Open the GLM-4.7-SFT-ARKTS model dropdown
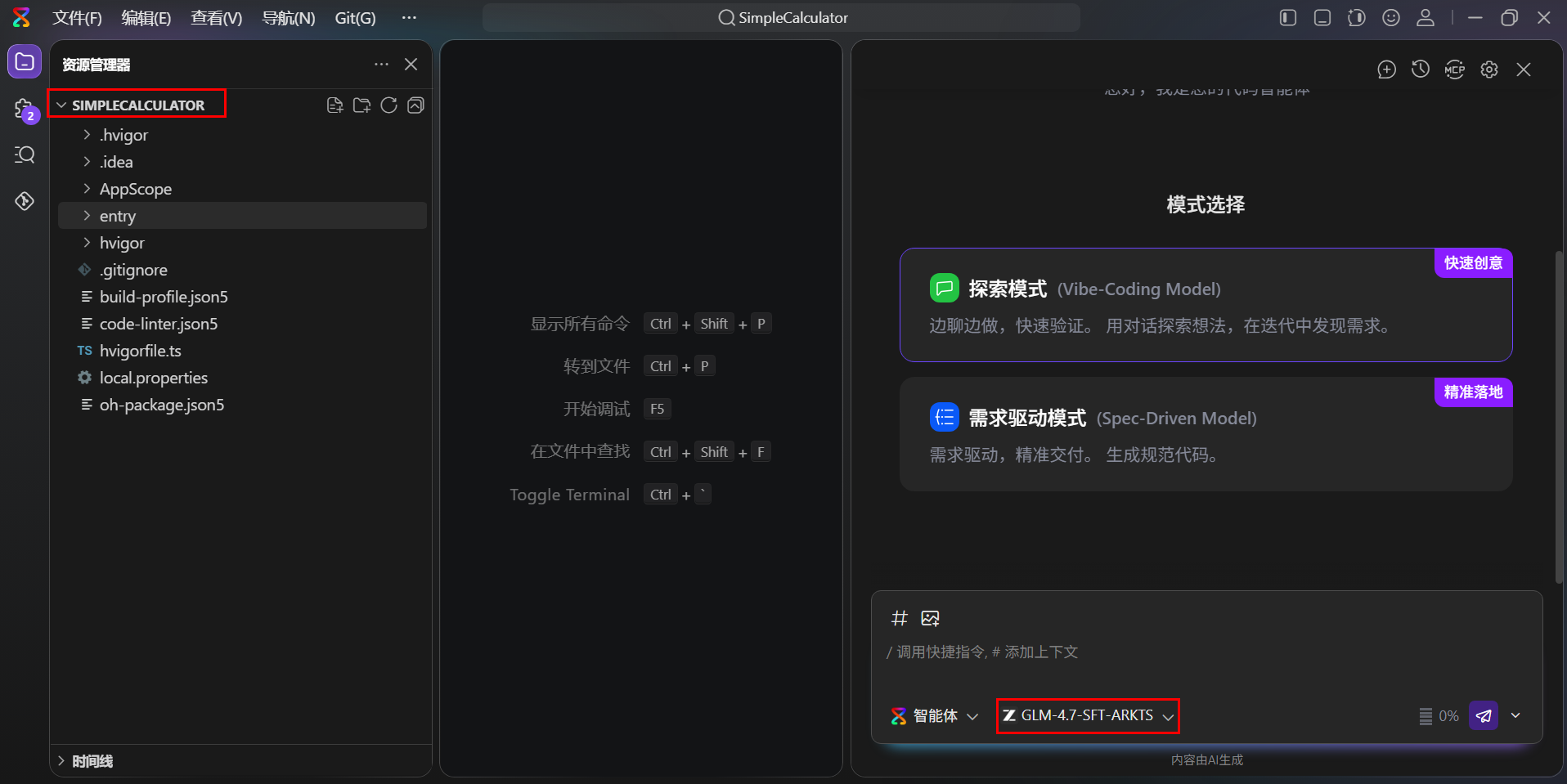 [x=1088, y=716]
